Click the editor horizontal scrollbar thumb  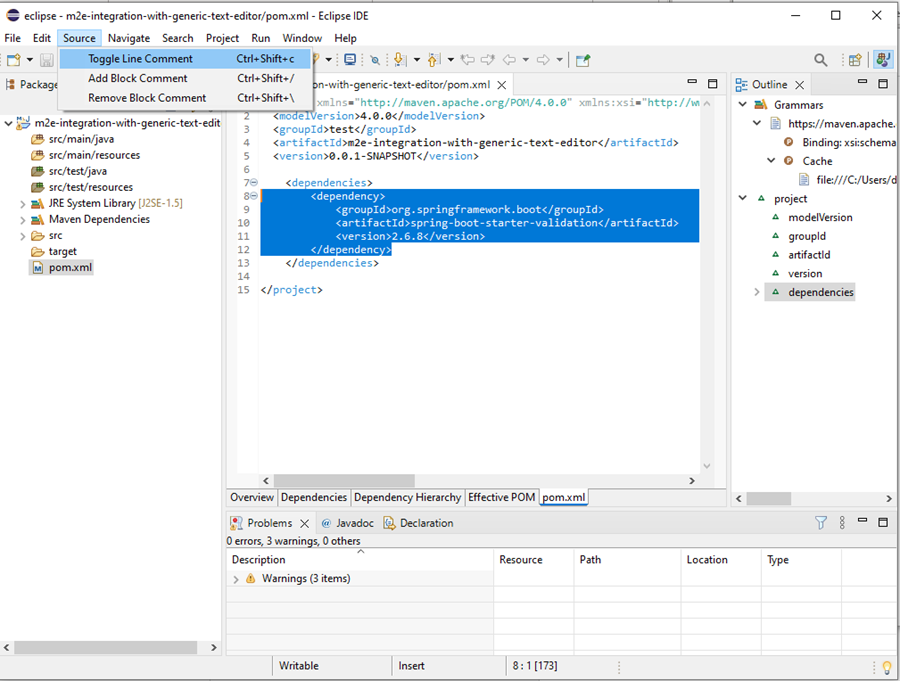344,481
